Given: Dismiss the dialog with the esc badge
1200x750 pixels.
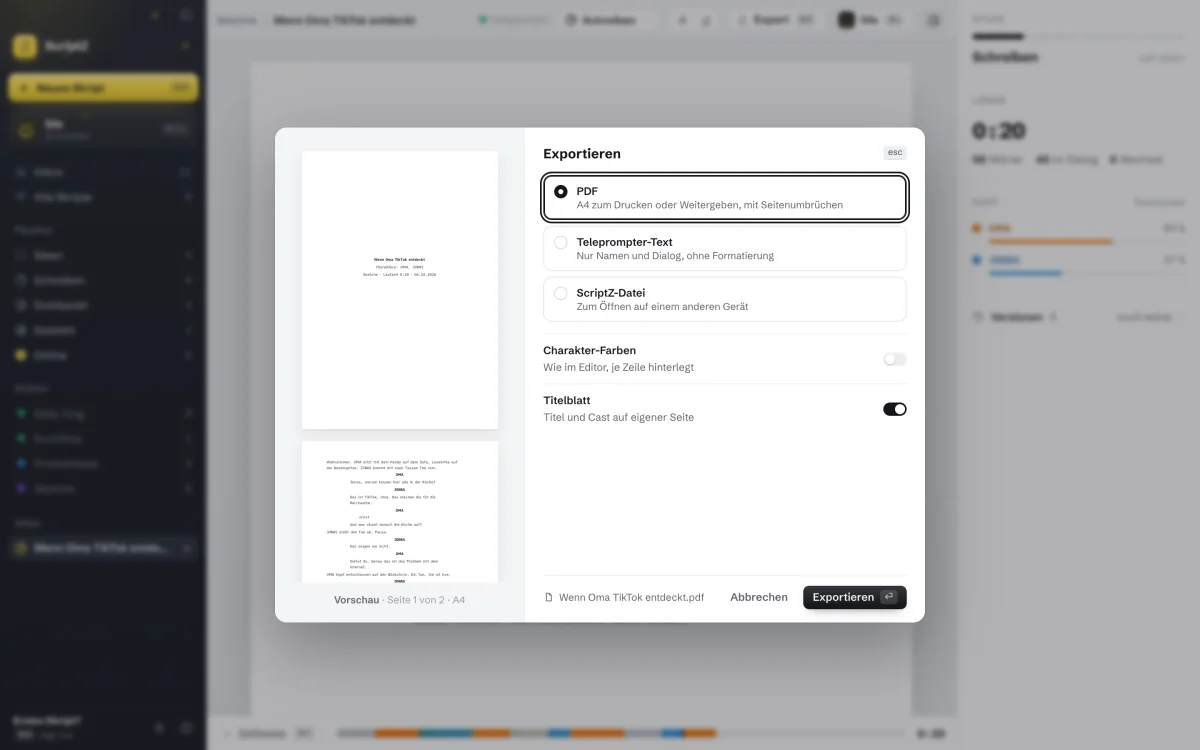Looking at the screenshot, I should click(894, 153).
